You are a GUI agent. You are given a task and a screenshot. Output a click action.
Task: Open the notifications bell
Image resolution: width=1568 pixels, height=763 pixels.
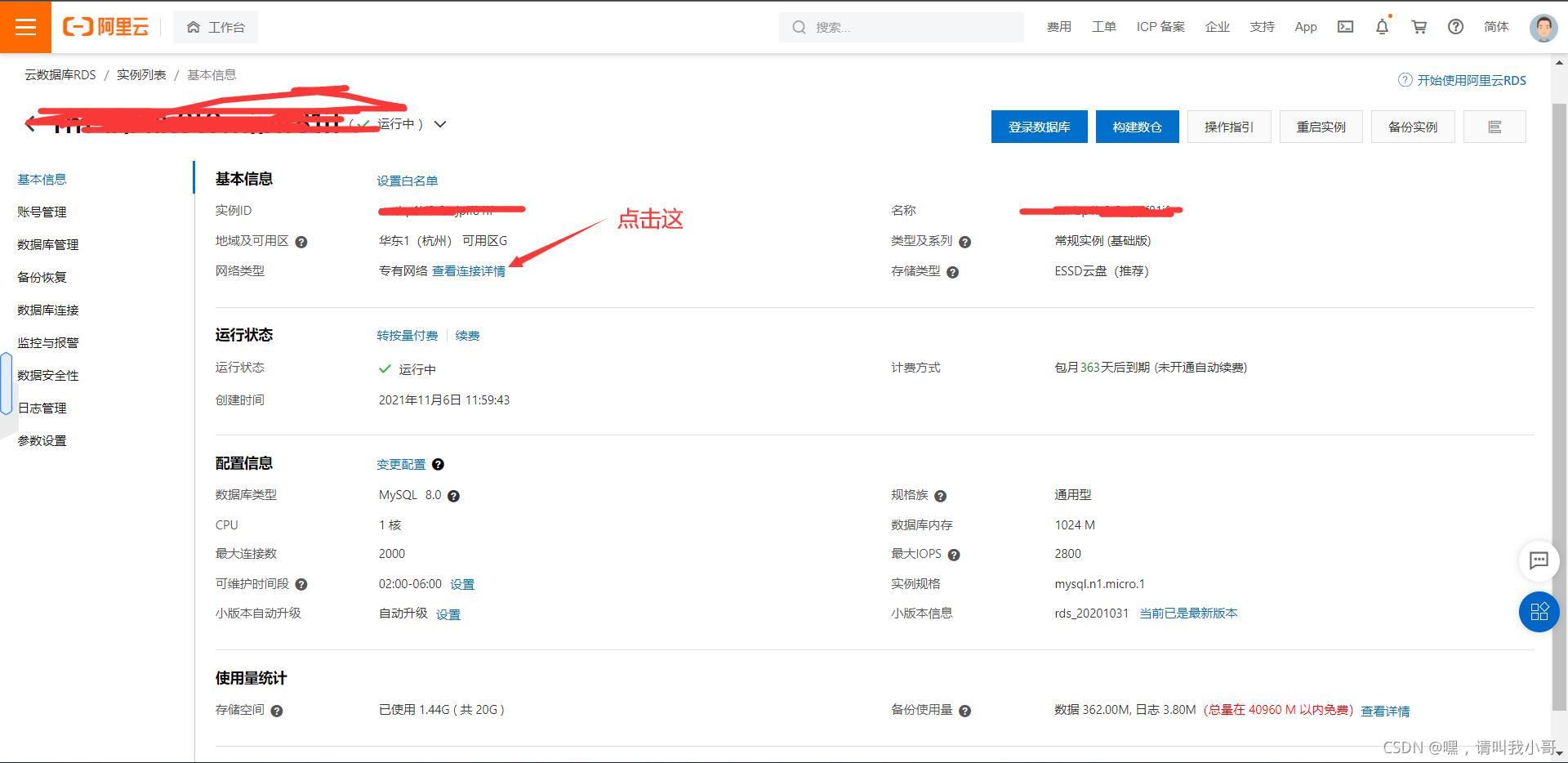[1382, 26]
